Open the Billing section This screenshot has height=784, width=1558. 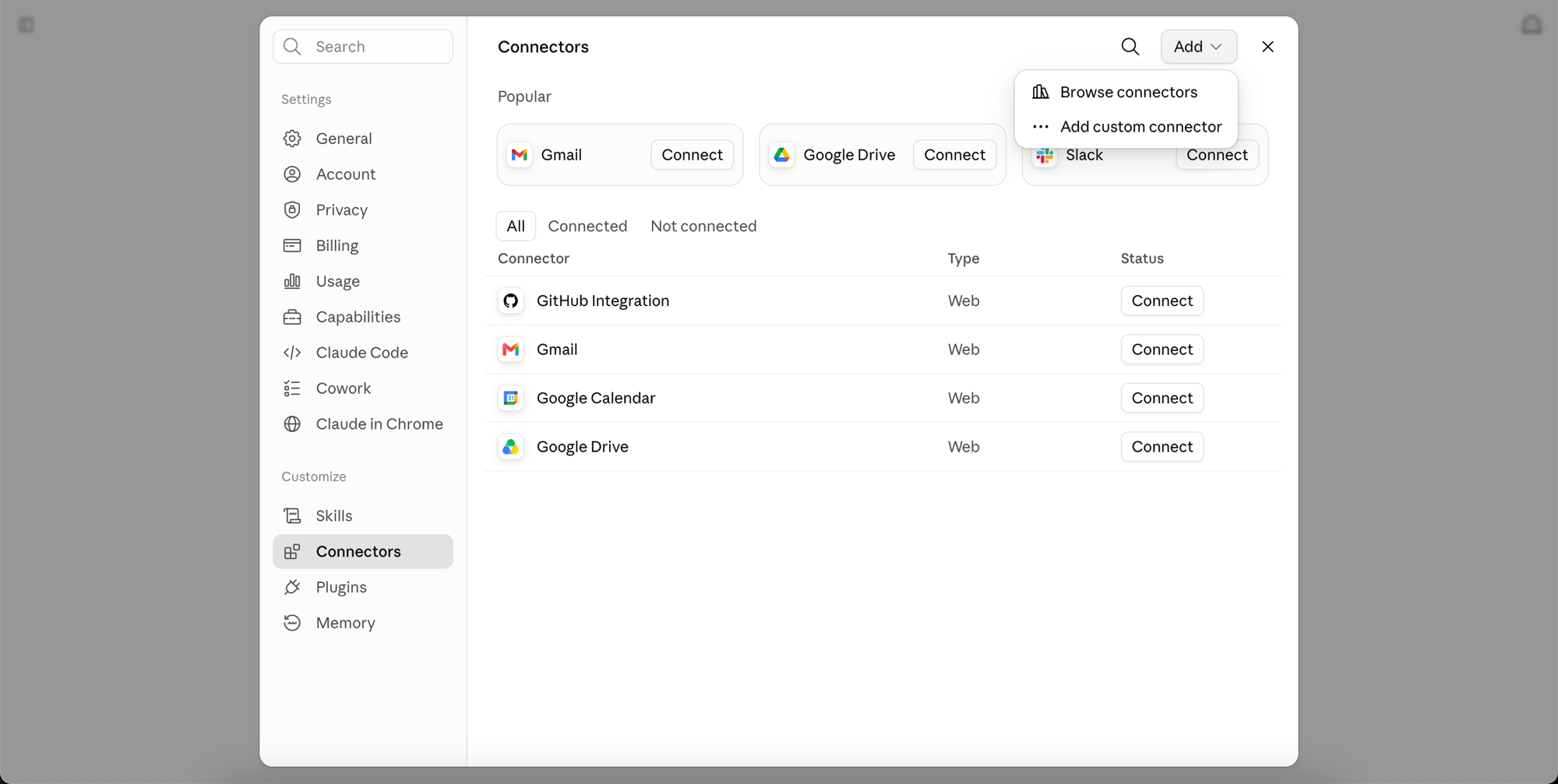[363, 246]
